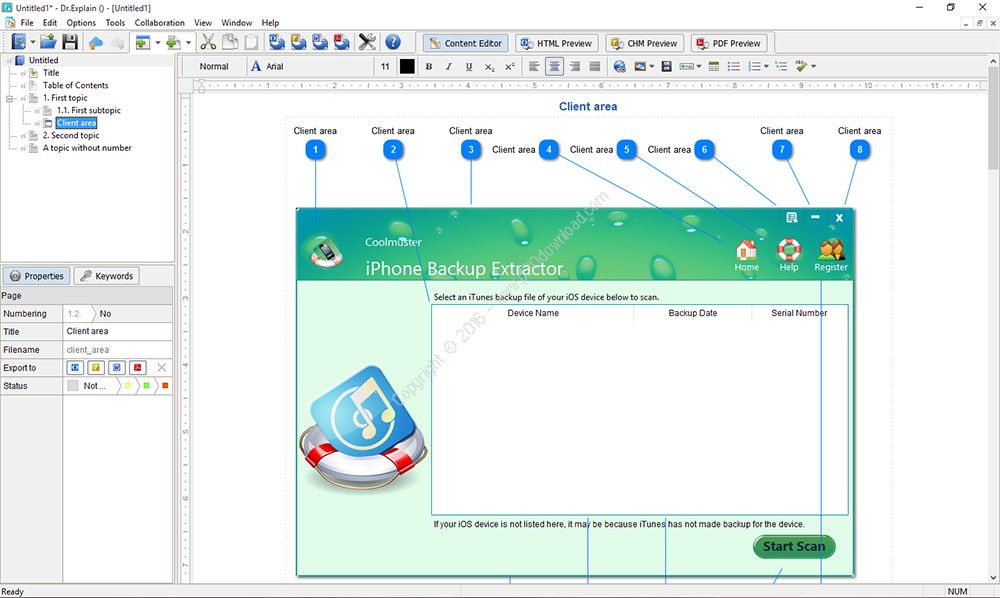Set status to the yellow color marker

click(x=128, y=386)
